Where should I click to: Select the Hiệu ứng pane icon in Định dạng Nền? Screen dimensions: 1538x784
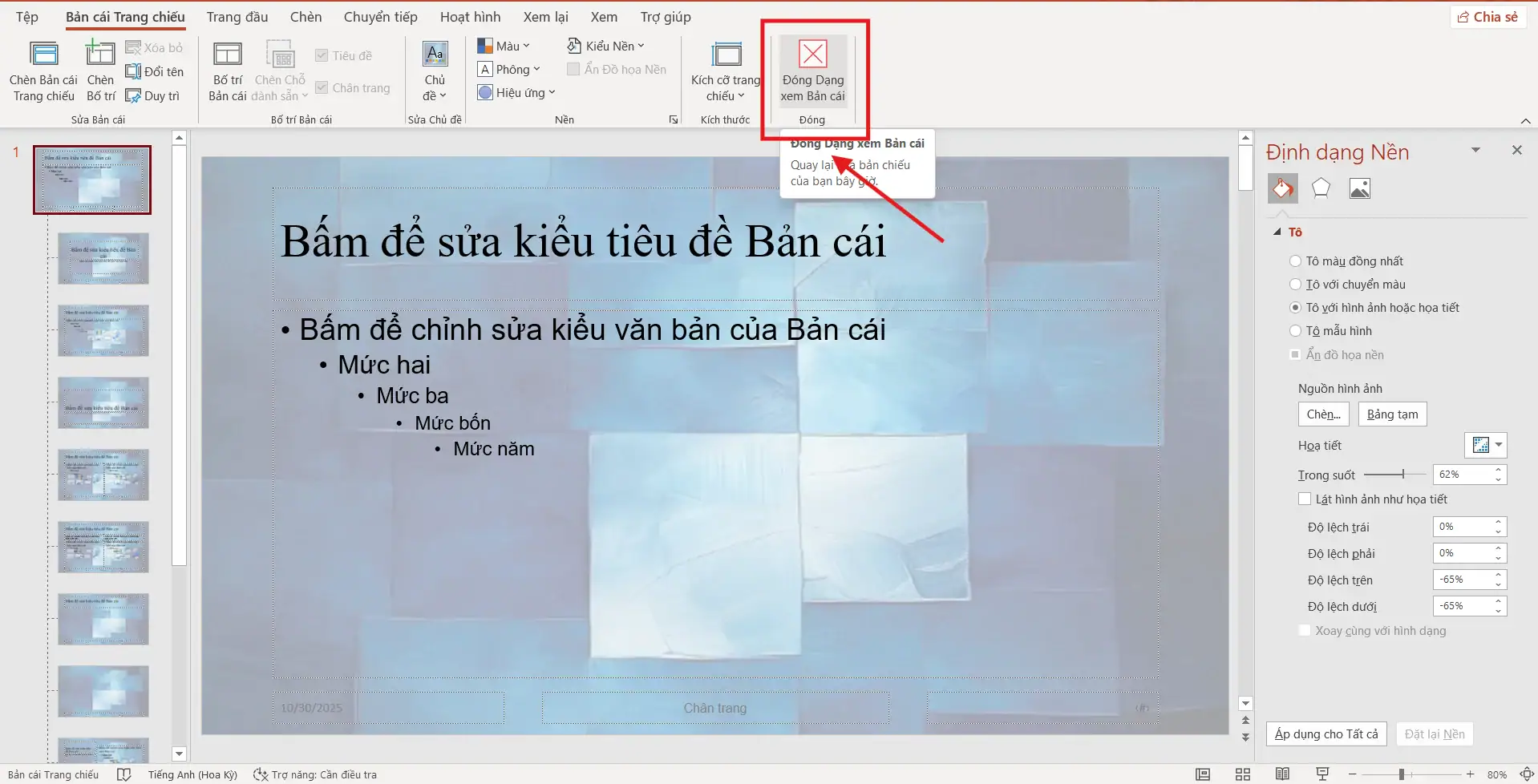click(x=1320, y=188)
